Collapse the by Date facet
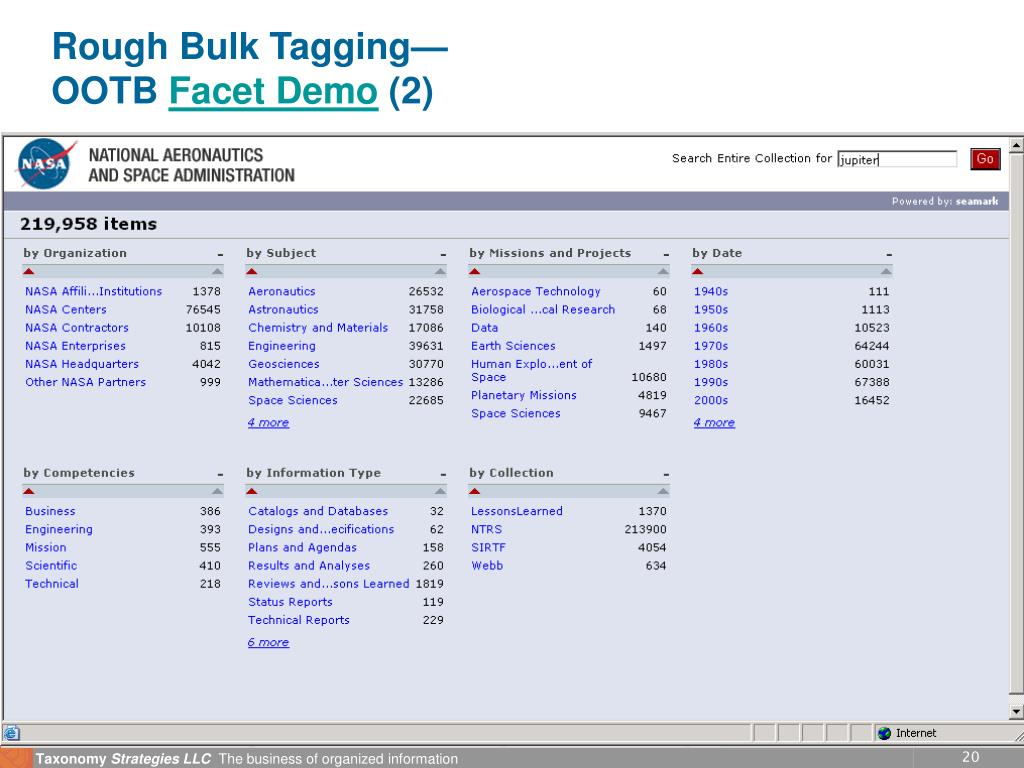 [889, 254]
